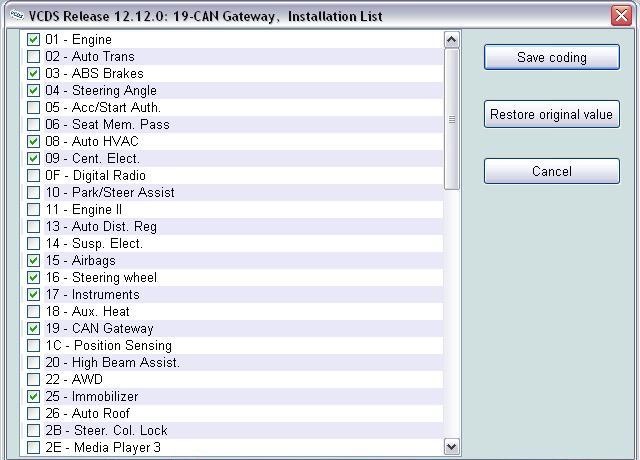This screenshot has height=460, width=640.
Task: Uncheck the 01 - Engine checkbox
Action: [33, 40]
